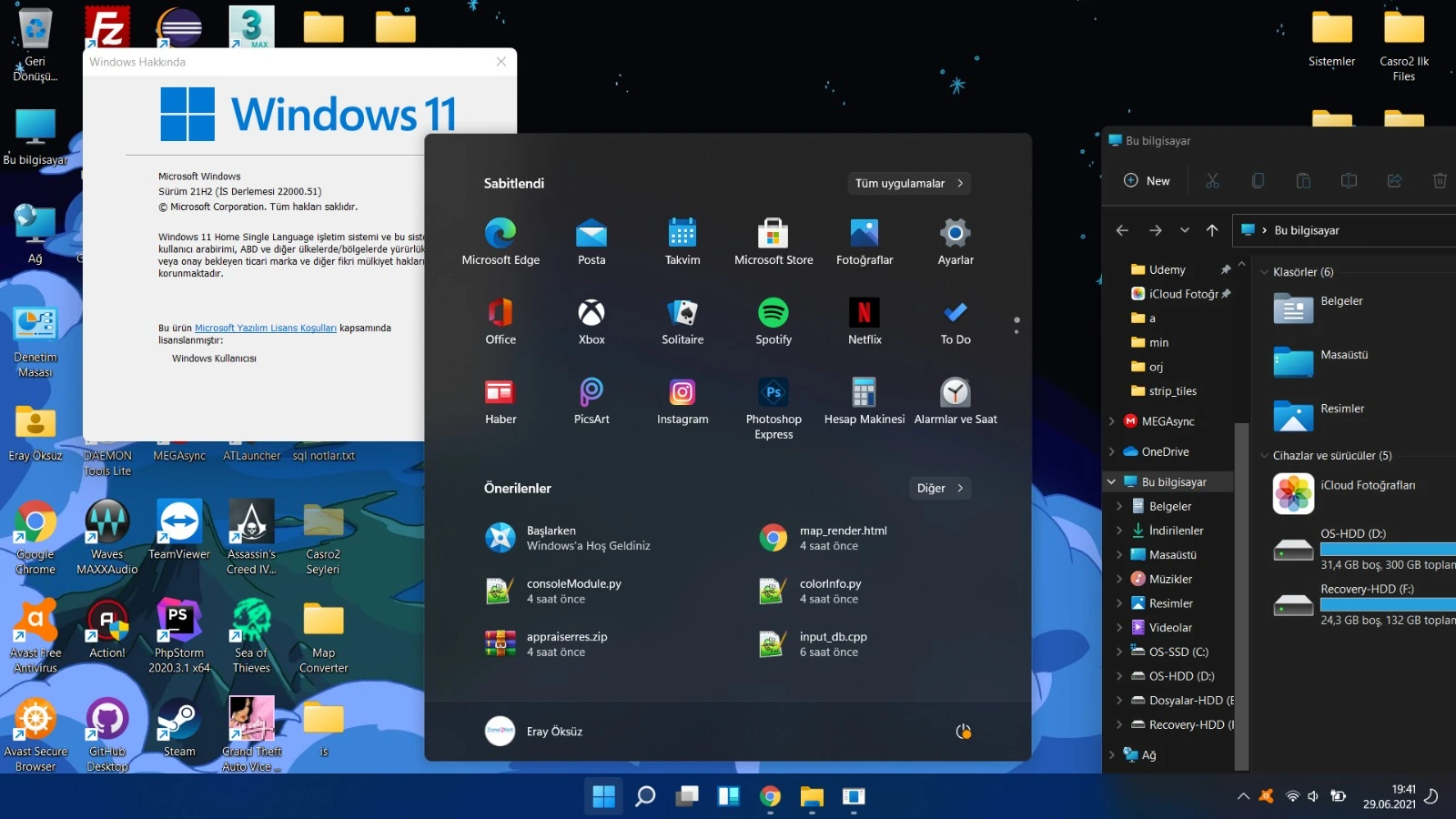Open Spotify from pinned apps
1456x819 pixels.
pos(773,321)
